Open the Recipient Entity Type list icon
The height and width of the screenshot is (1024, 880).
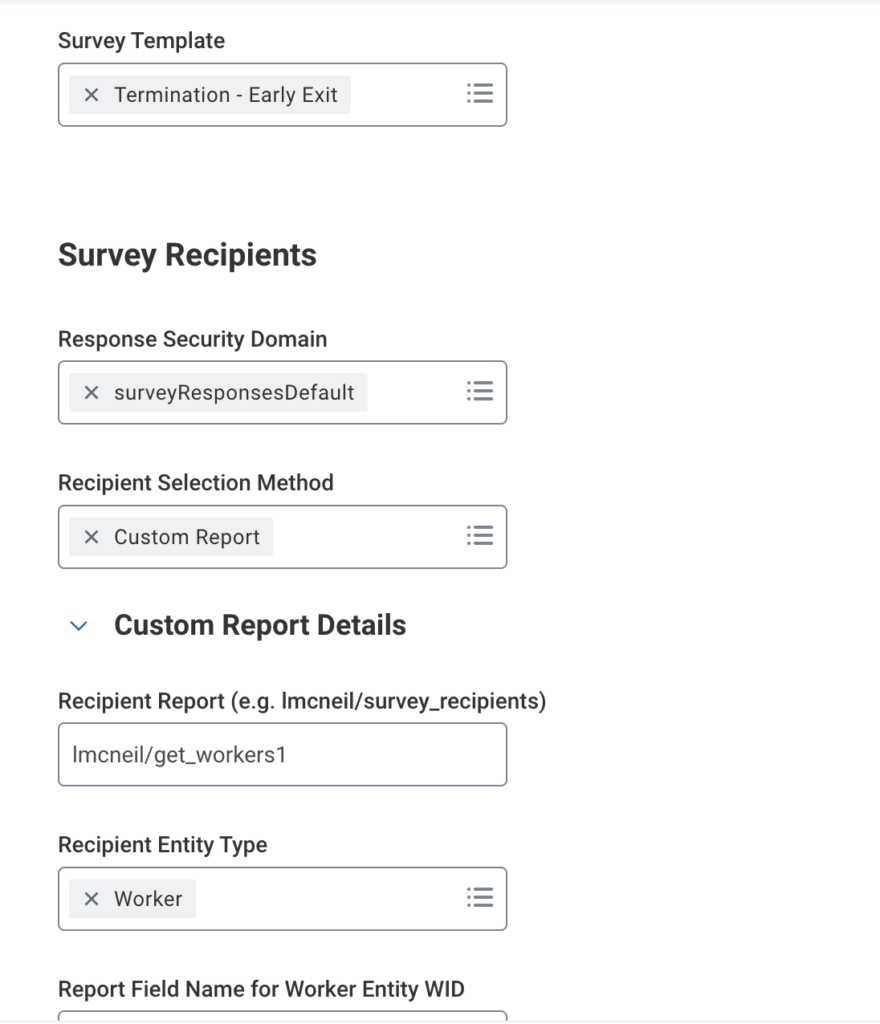click(x=480, y=898)
